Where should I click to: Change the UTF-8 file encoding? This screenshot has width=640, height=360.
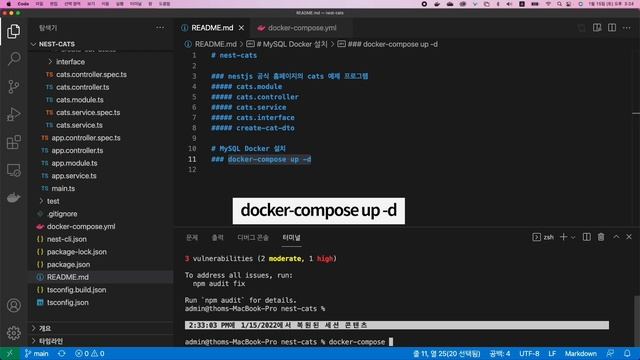click(x=529, y=353)
